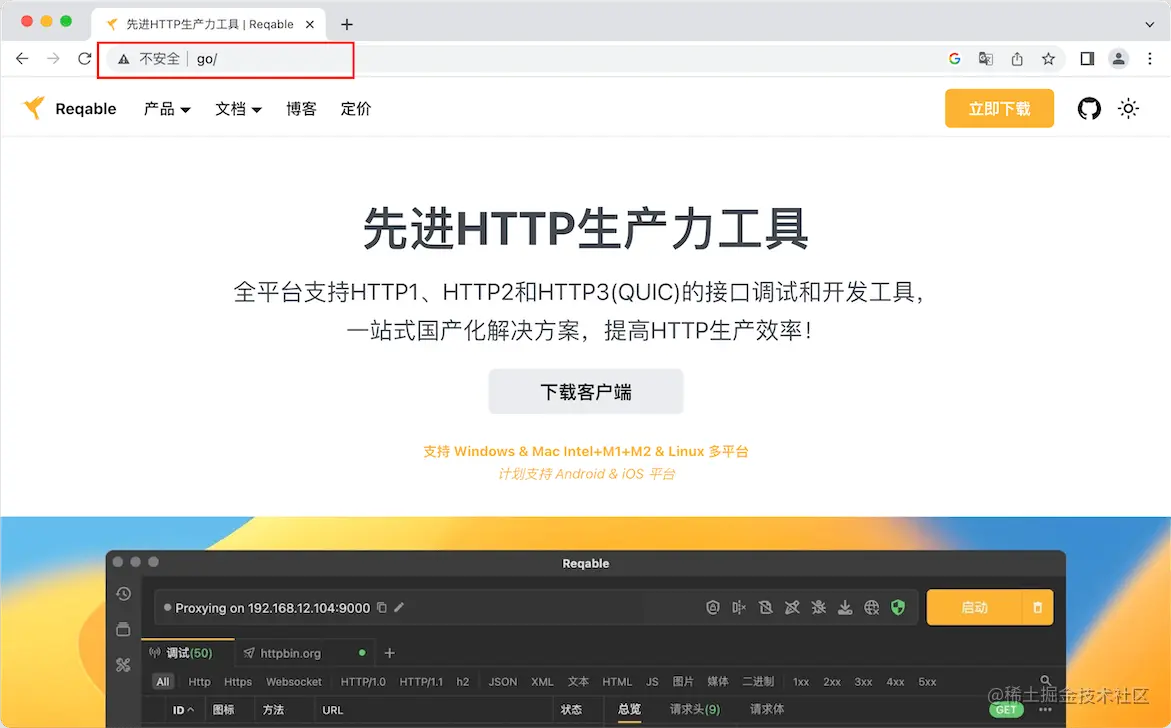Open the three-dot more menu beside GET
The height and width of the screenshot is (728, 1171).
tap(1045, 709)
